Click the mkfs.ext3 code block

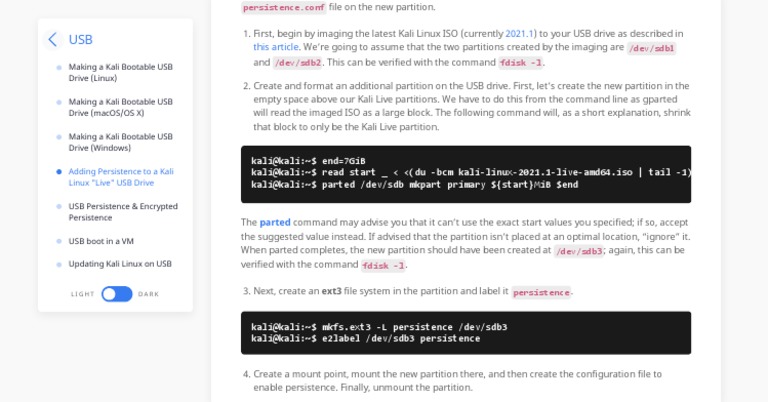(x=465, y=332)
